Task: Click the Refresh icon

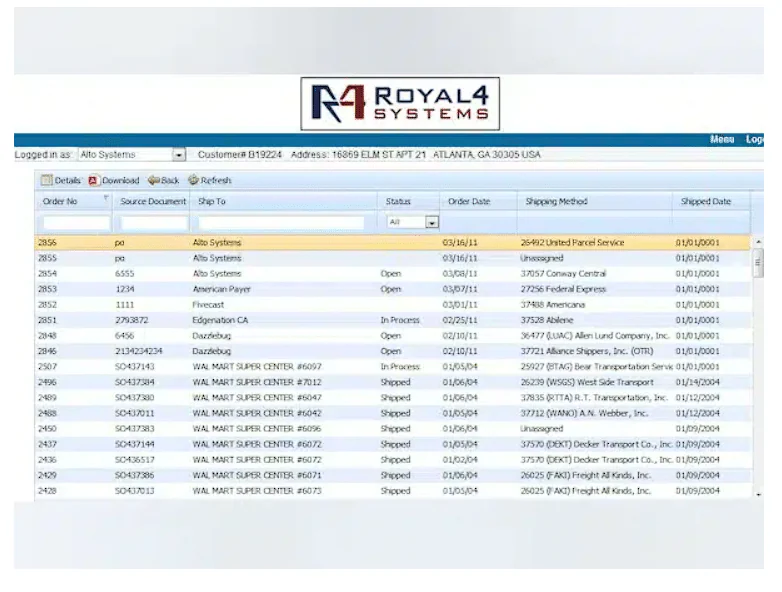Action: [193, 180]
